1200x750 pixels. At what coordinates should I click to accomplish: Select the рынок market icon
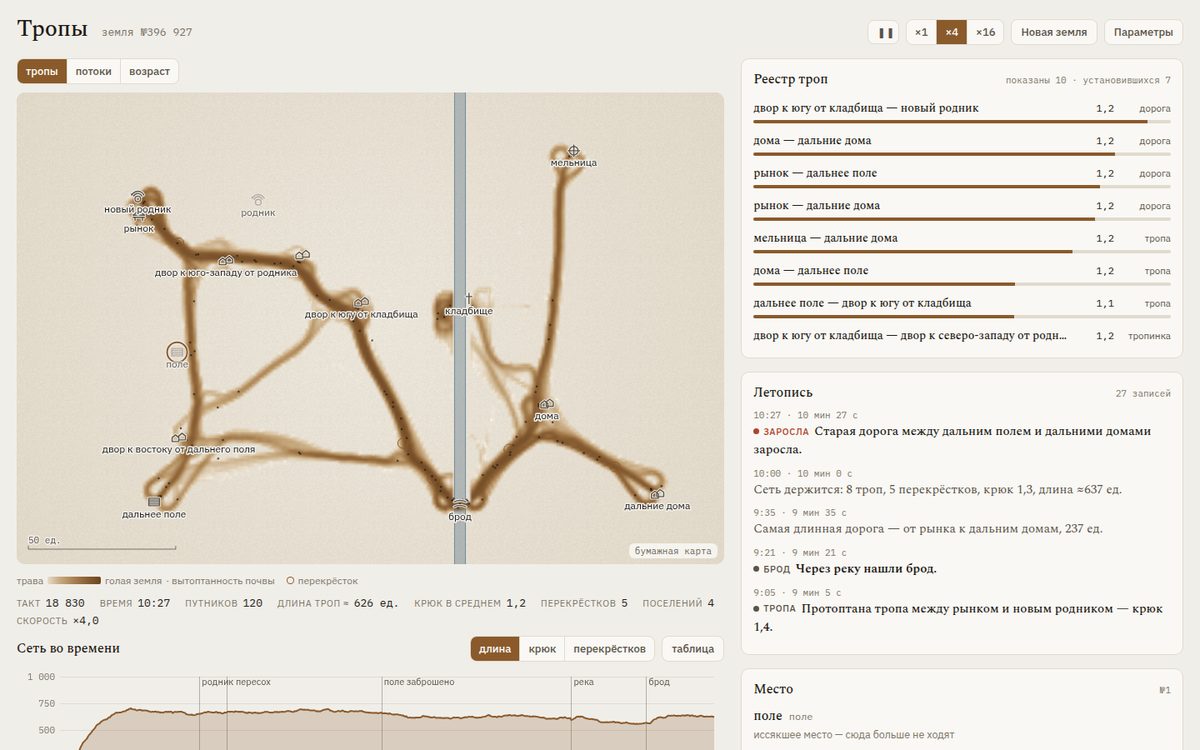click(139, 218)
